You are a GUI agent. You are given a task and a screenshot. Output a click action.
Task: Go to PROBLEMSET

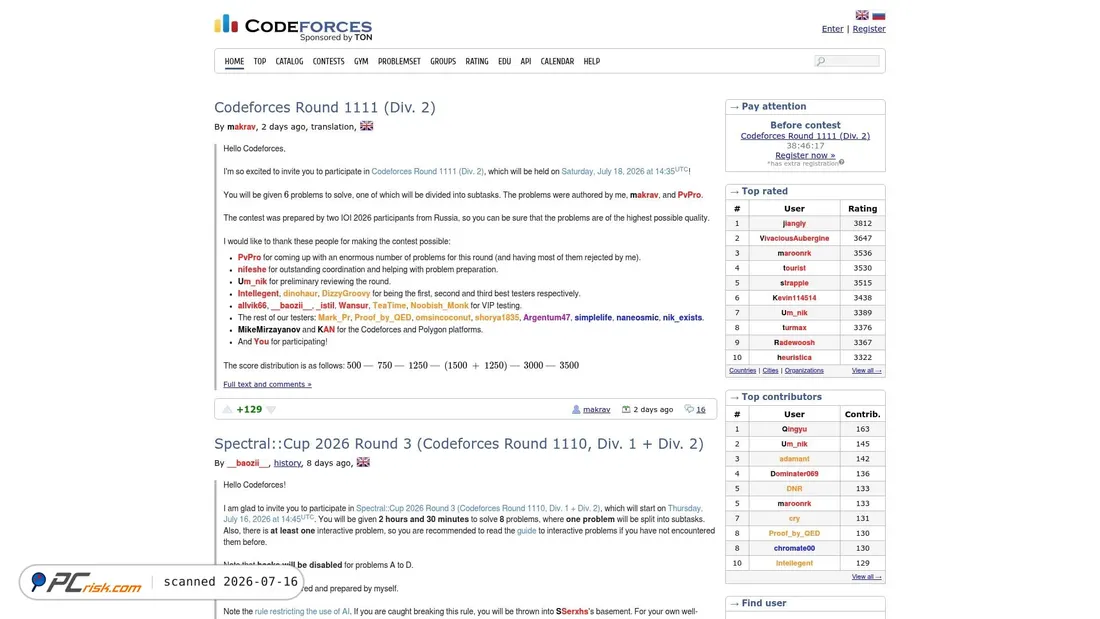(x=399, y=62)
